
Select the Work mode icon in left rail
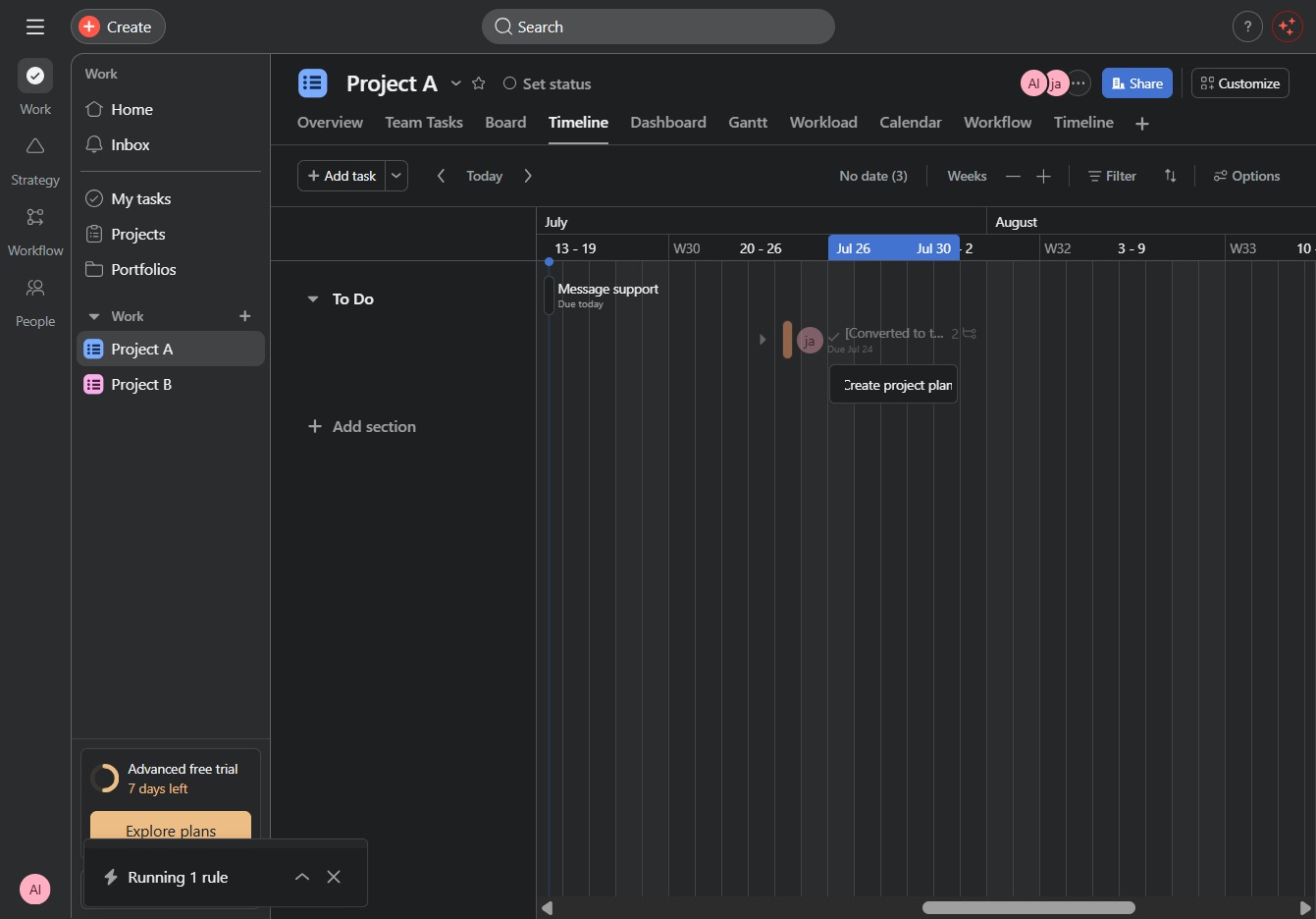(35, 76)
